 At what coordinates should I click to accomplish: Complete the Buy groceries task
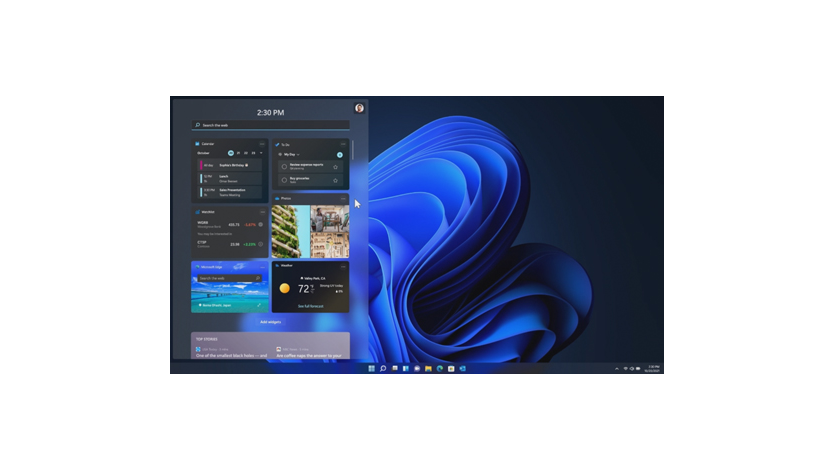284,180
